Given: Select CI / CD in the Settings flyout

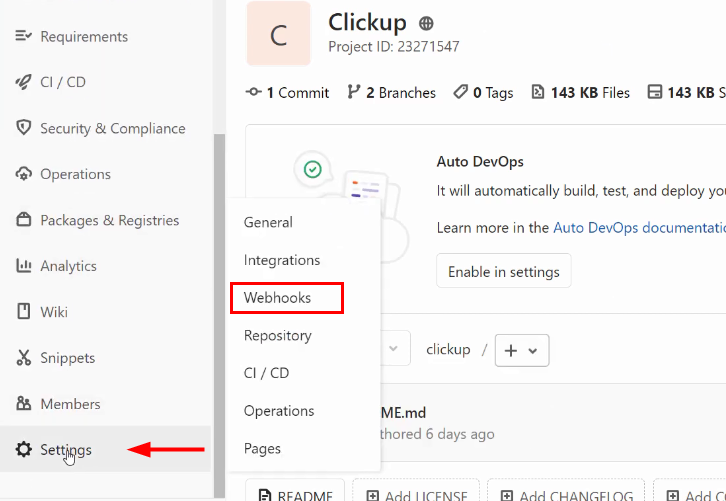Looking at the screenshot, I should pos(266,373).
